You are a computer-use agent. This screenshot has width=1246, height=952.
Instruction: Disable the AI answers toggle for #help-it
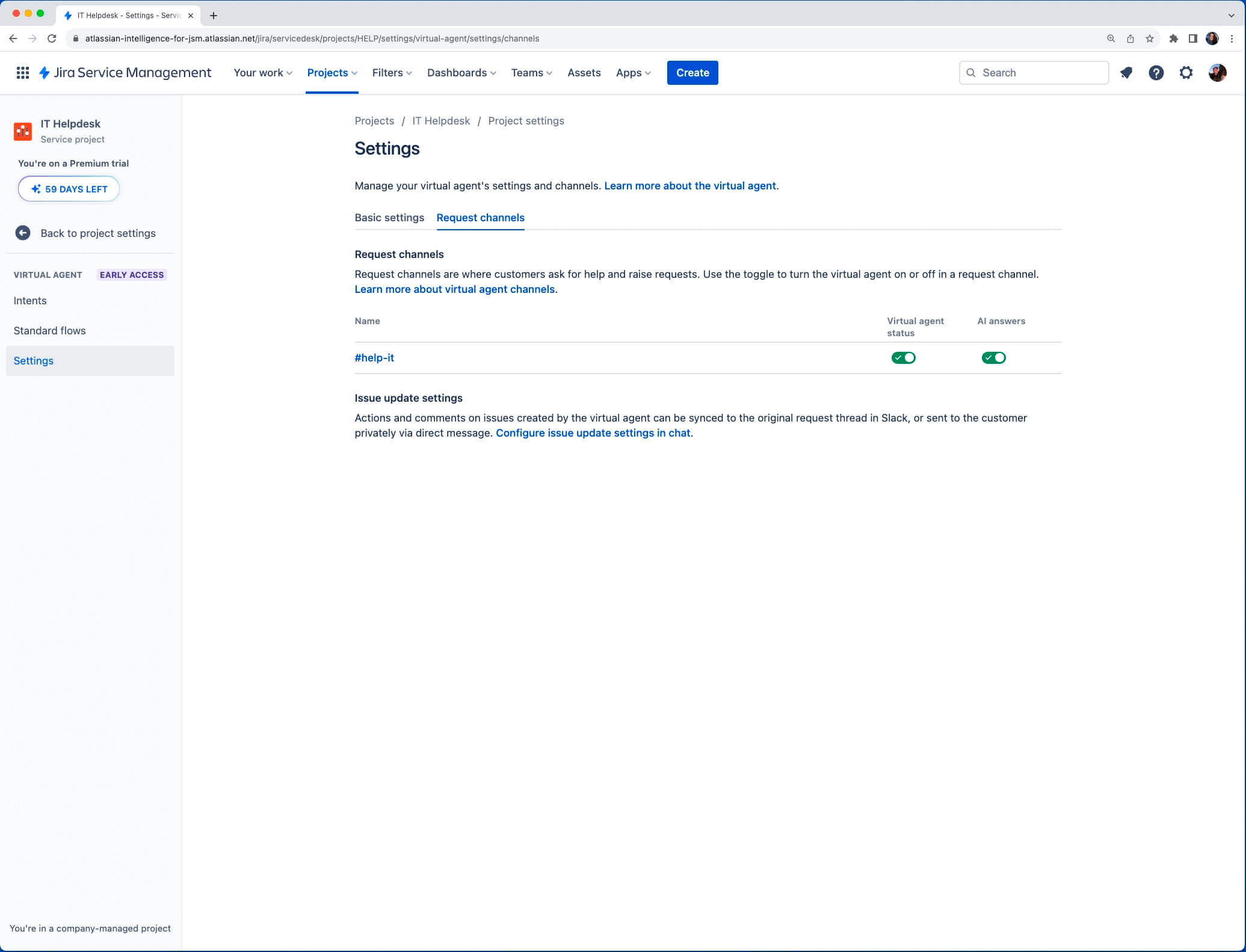coord(994,357)
